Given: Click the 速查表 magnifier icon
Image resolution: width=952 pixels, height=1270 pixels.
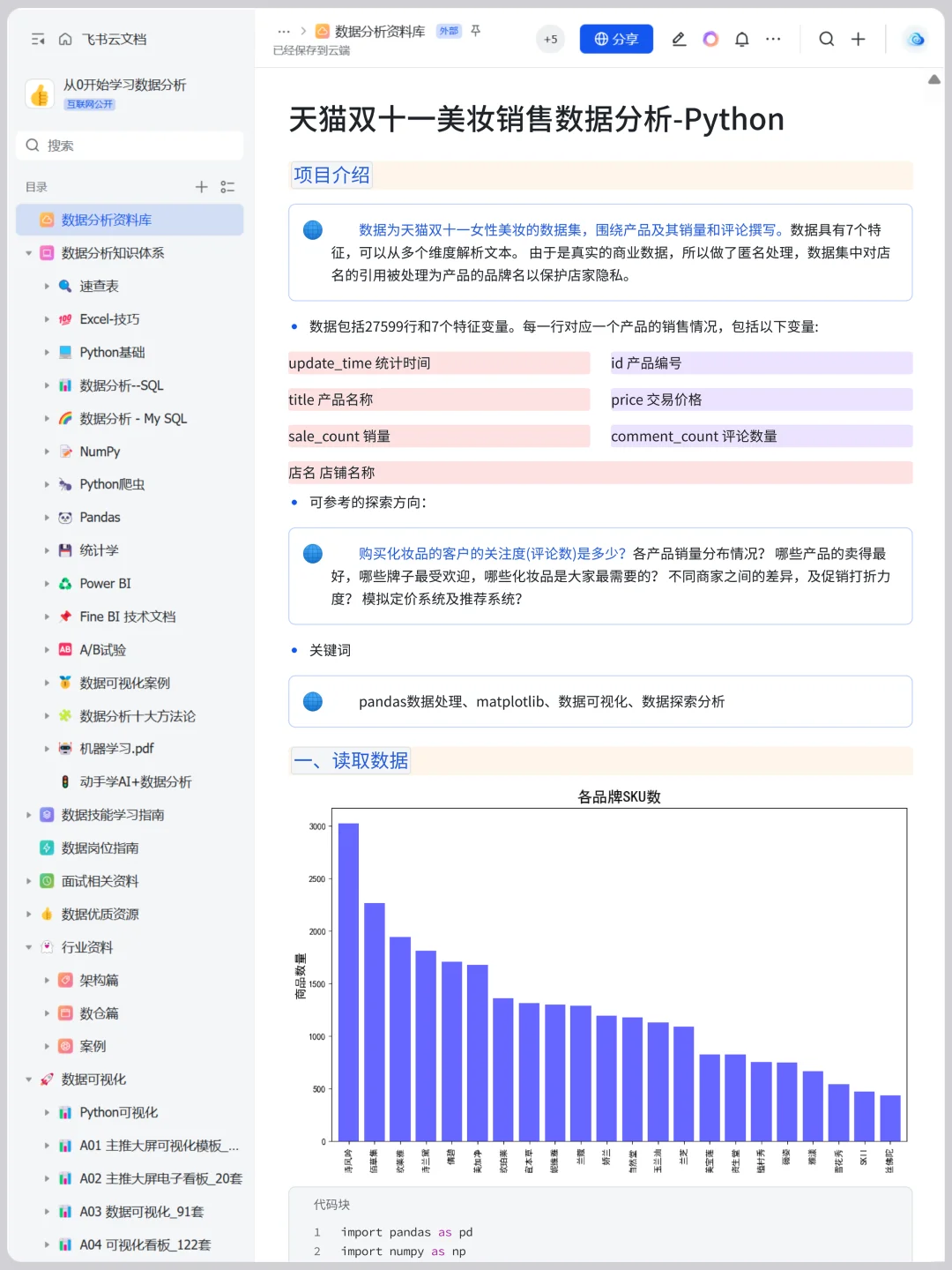Looking at the screenshot, I should (x=65, y=286).
